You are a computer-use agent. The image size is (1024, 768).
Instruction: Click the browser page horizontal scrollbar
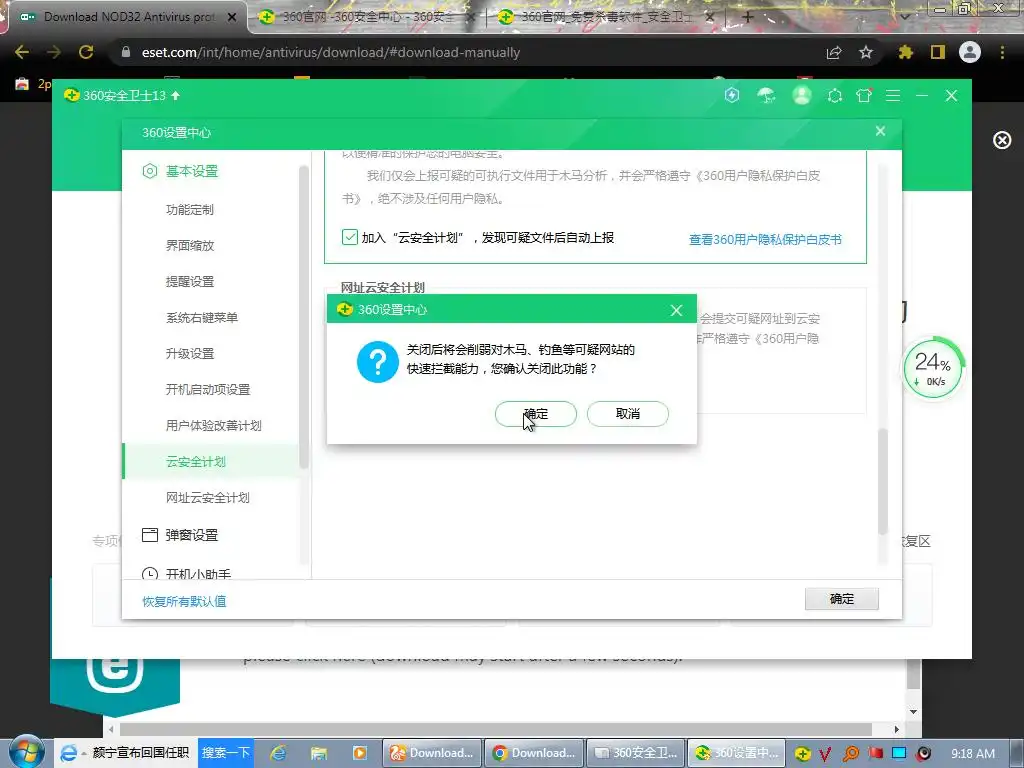coord(496,729)
